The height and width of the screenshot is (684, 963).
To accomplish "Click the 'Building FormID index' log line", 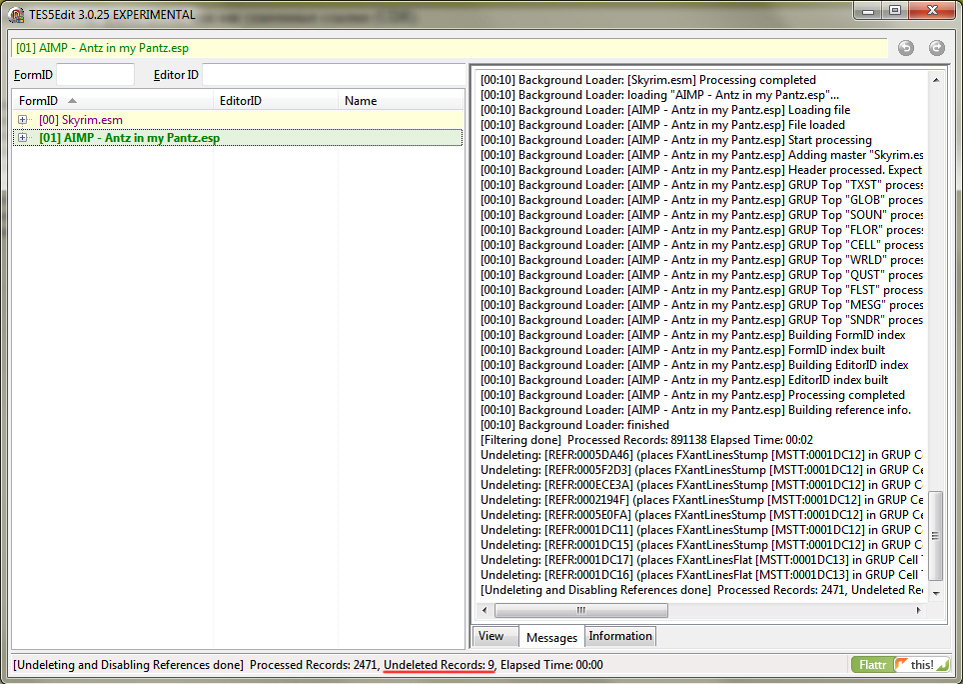I will point(693,335).
